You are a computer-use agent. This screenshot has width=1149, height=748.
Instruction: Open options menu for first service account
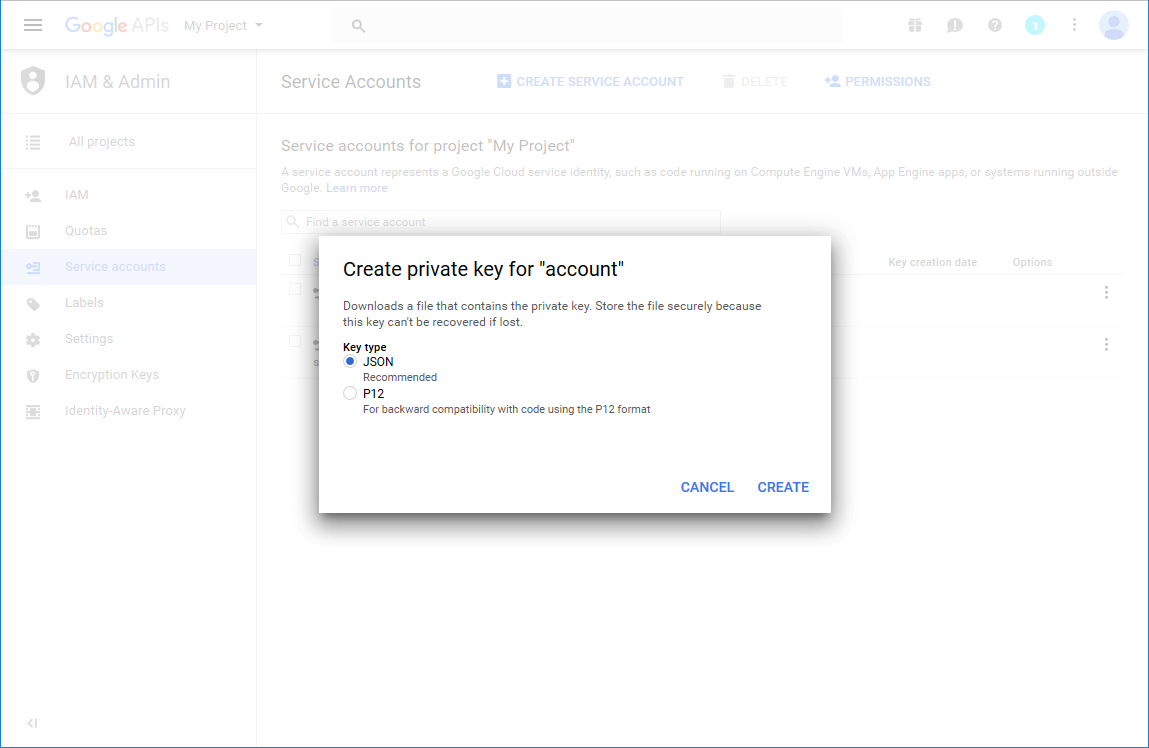1106,292
